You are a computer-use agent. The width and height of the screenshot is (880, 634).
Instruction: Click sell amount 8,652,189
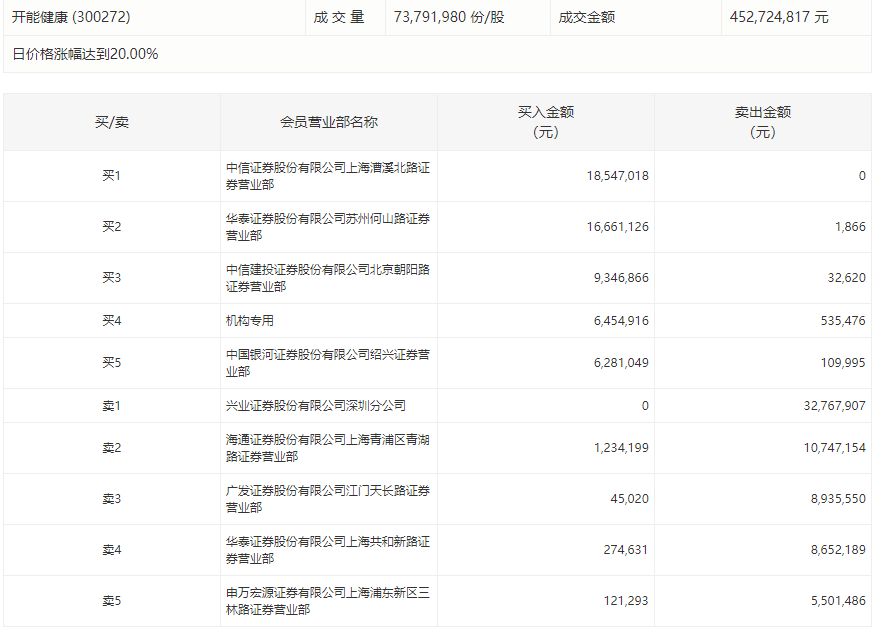[x=838, y=550]
